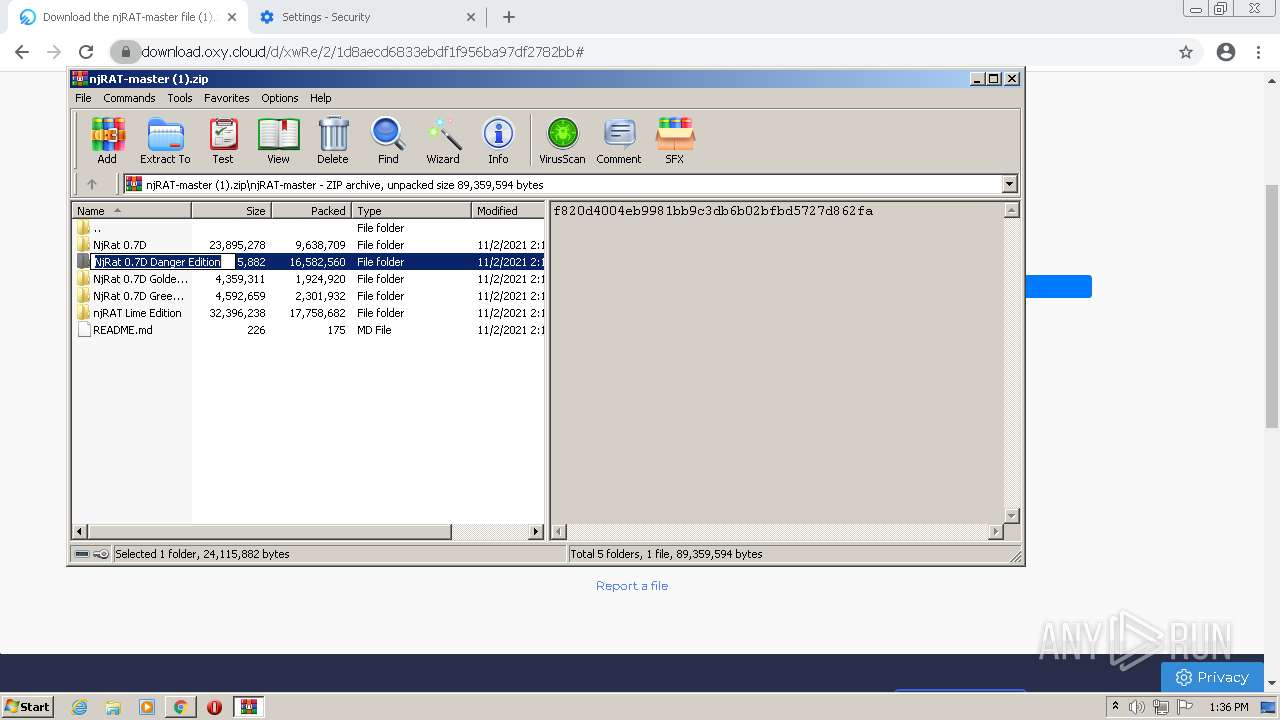Image resolution: width=1280 pixels, height=720 pixels.
Task: Open the Chrome three-dot menu
Action: 1259,52
